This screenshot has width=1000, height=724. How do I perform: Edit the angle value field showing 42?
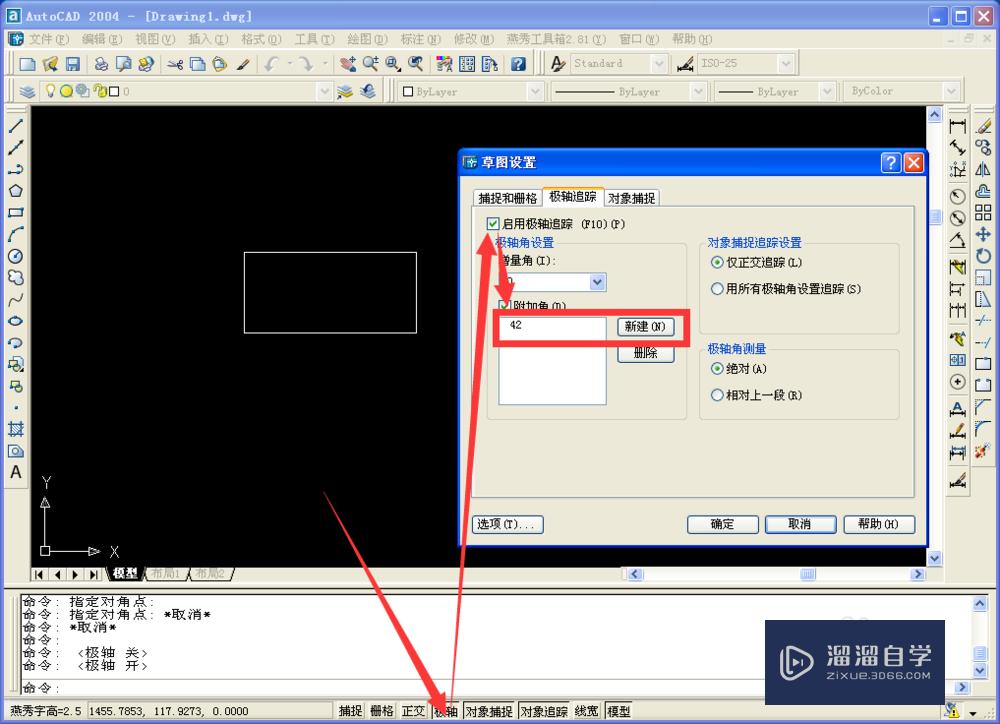coord(551,327)
